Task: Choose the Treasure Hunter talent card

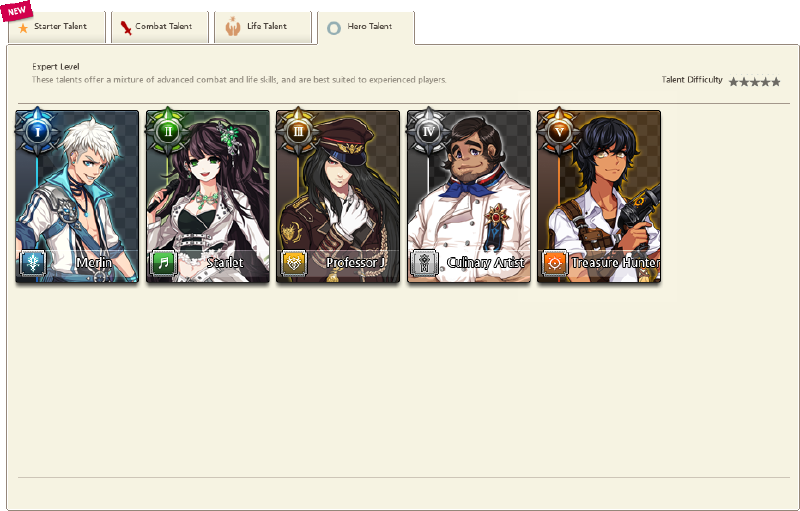Action: [x=599, y=196]
